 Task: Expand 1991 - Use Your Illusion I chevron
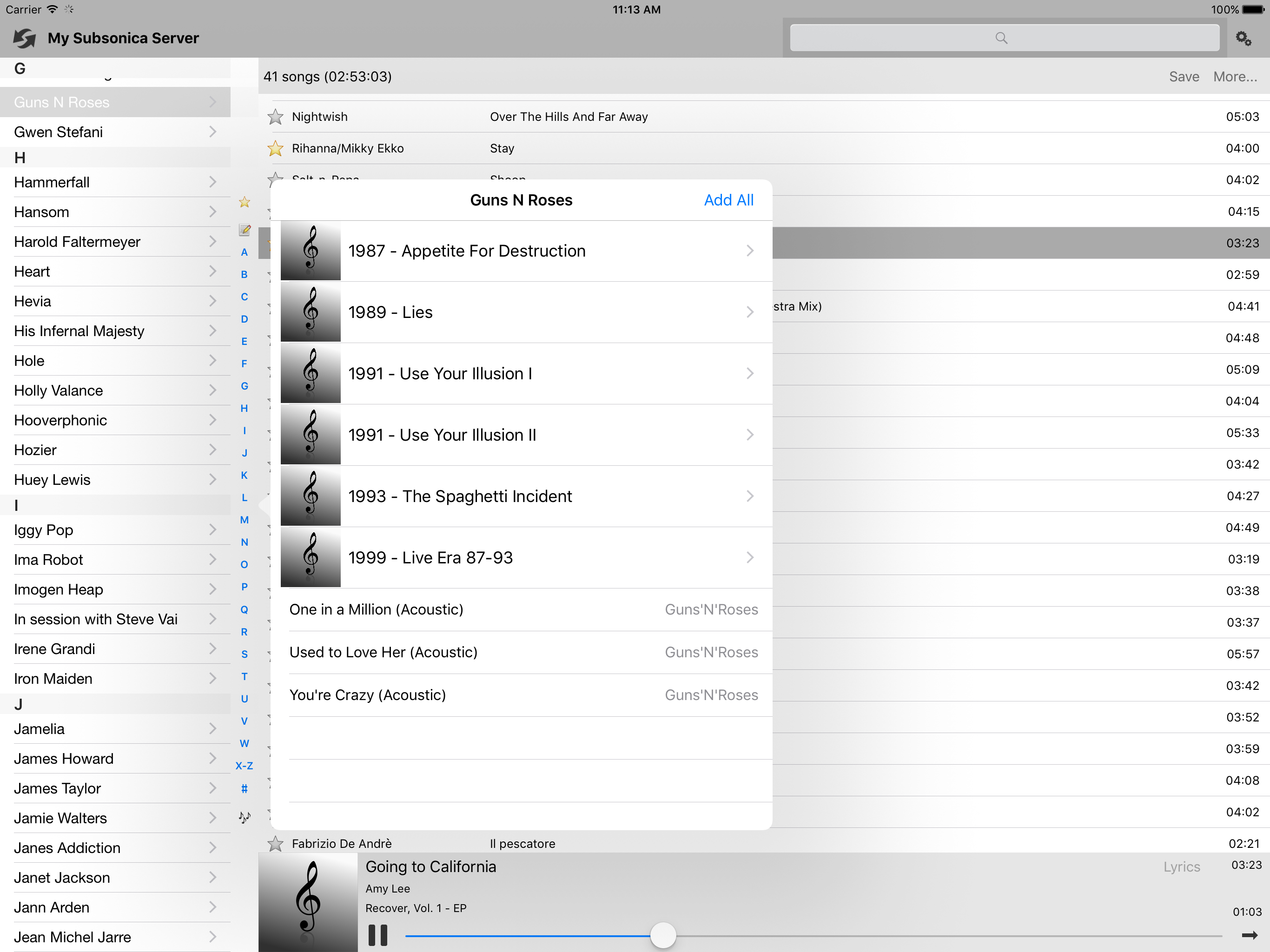pyautogui.click(x=750, y=374)
